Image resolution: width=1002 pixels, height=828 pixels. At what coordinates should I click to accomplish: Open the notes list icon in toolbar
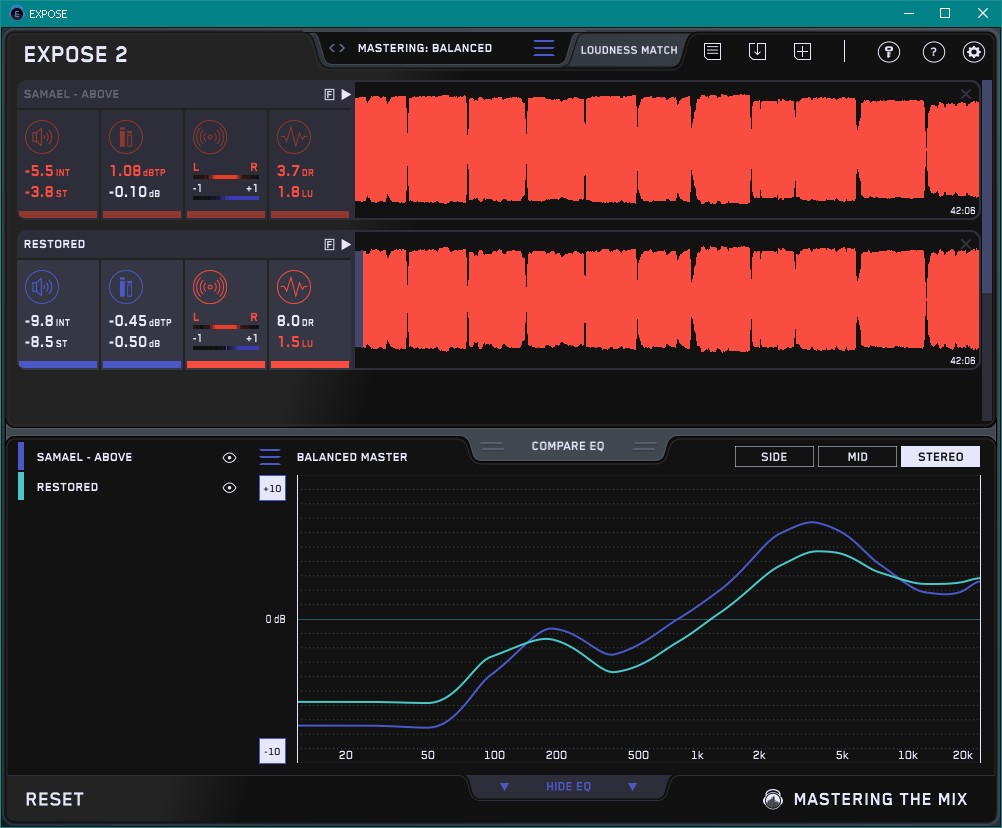point(712,51)
